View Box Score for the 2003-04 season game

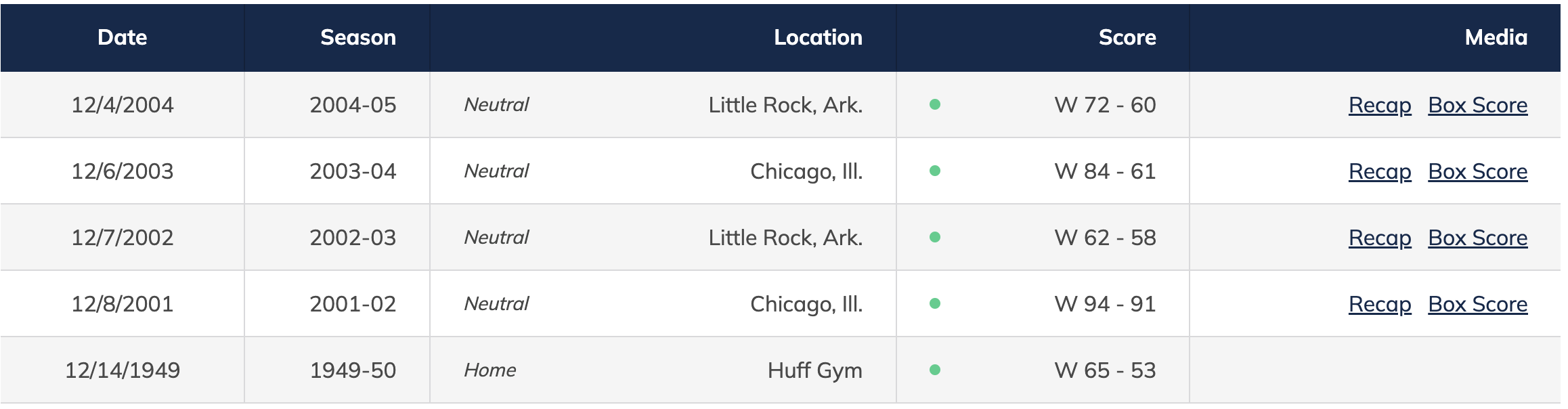click(1477, 171)
